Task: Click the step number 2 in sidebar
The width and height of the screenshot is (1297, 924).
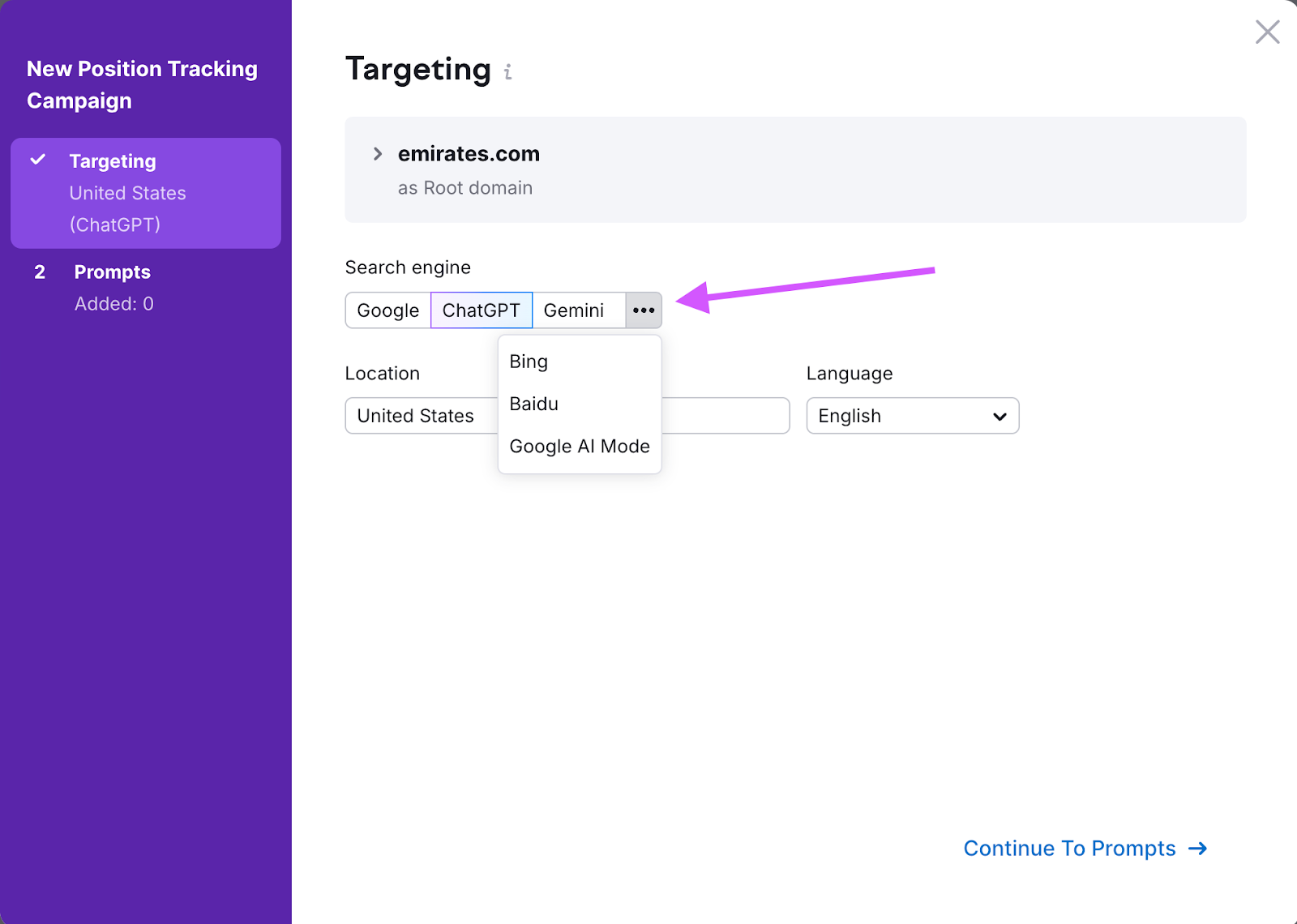Action: click(40, 272)
